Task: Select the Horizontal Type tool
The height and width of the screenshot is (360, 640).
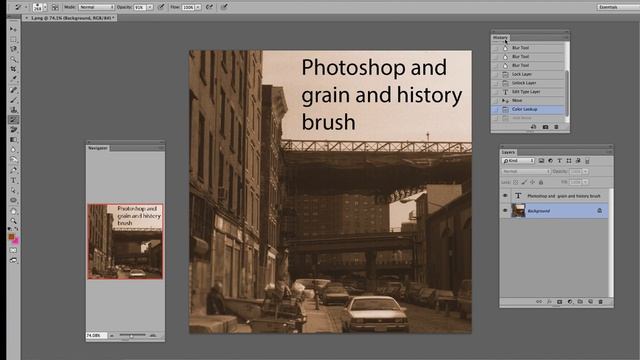Action: coord(13,180)
